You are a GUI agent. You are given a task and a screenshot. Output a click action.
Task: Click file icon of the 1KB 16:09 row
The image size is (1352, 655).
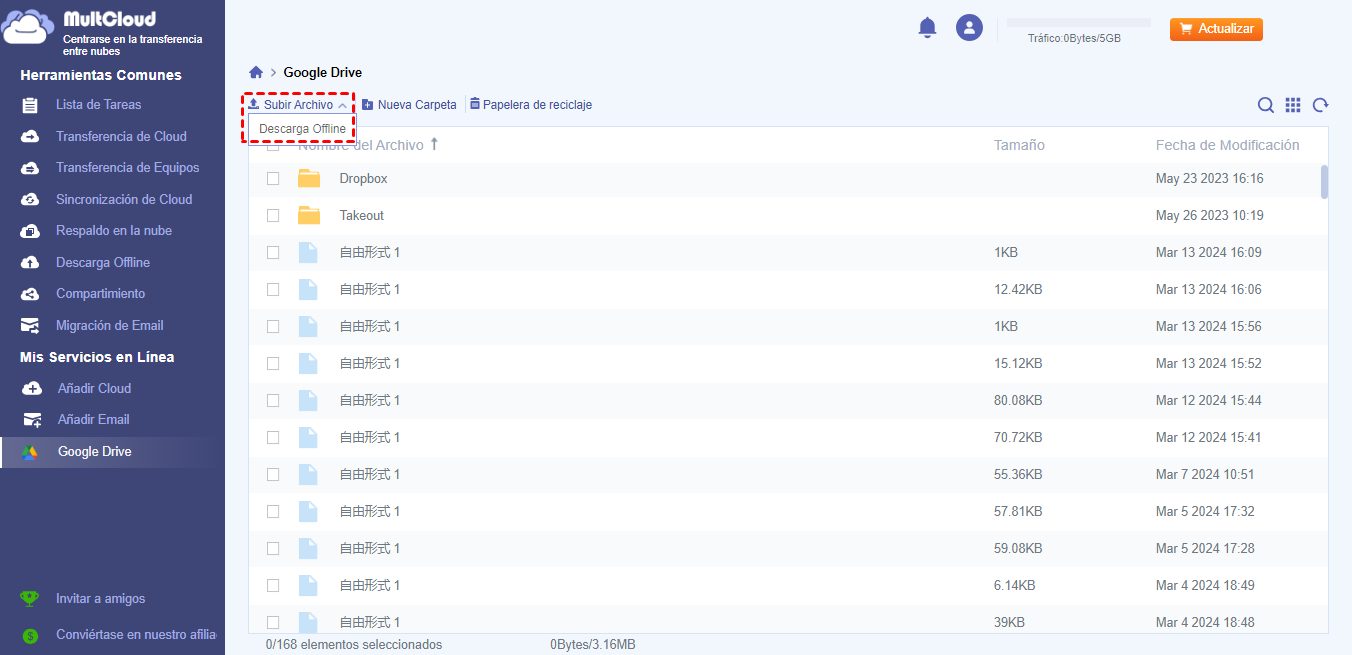[x=308, y=252]
